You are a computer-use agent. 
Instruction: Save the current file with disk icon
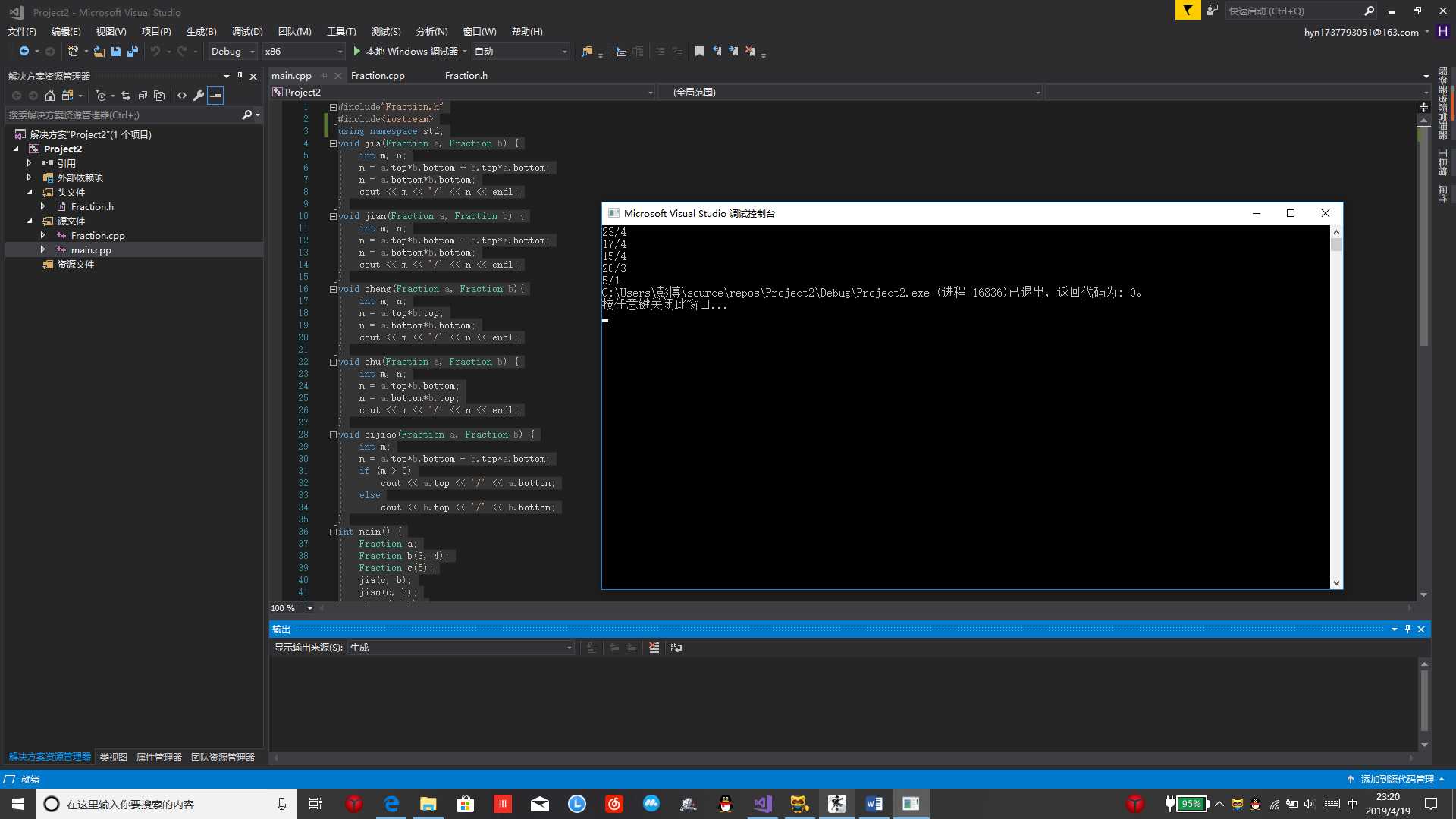point(116,52)
